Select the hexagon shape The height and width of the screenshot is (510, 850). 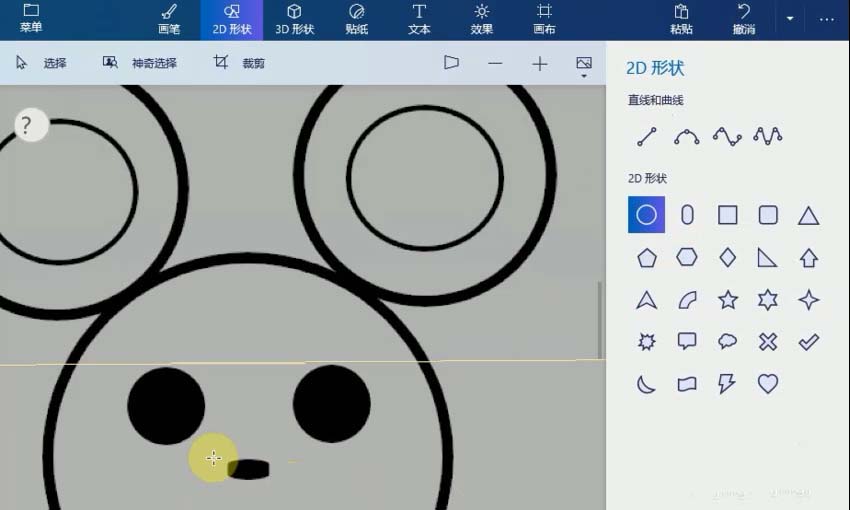click(x=687, y=257)
